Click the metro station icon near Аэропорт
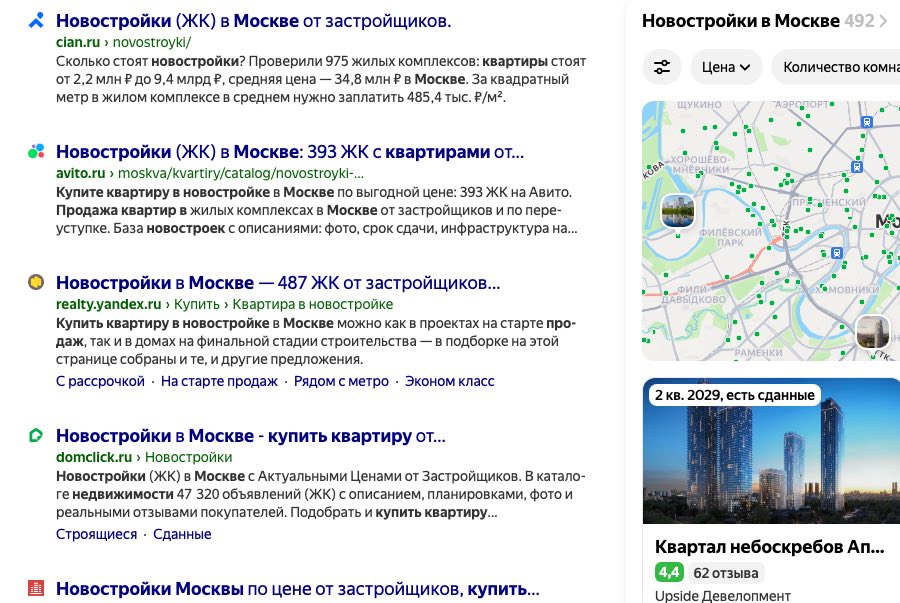900x603 pixels. click(867, 122)
